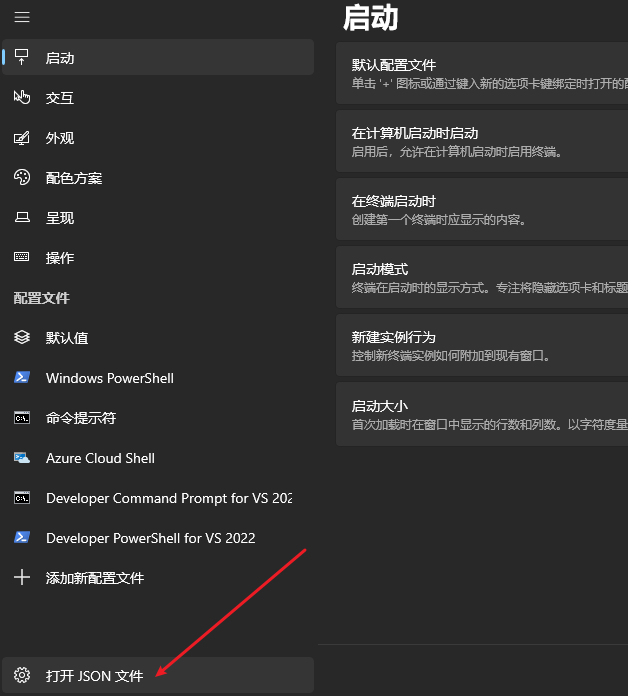The width and height of the screenshot is (628, 696).
Task: Open Azure Cloud Shell profile settings
Action: pyautogui.click(x=100, y=458)
